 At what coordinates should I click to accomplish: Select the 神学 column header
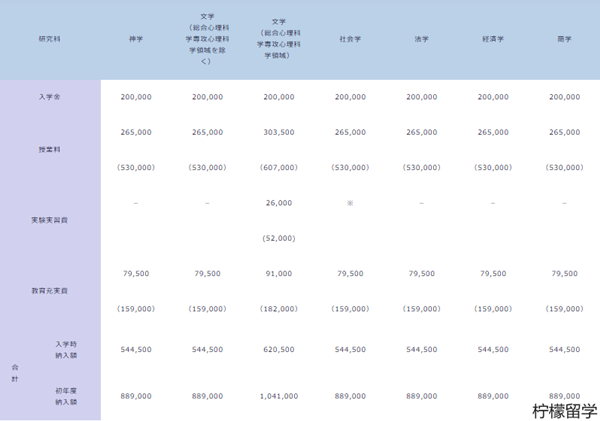coord(136,38)
